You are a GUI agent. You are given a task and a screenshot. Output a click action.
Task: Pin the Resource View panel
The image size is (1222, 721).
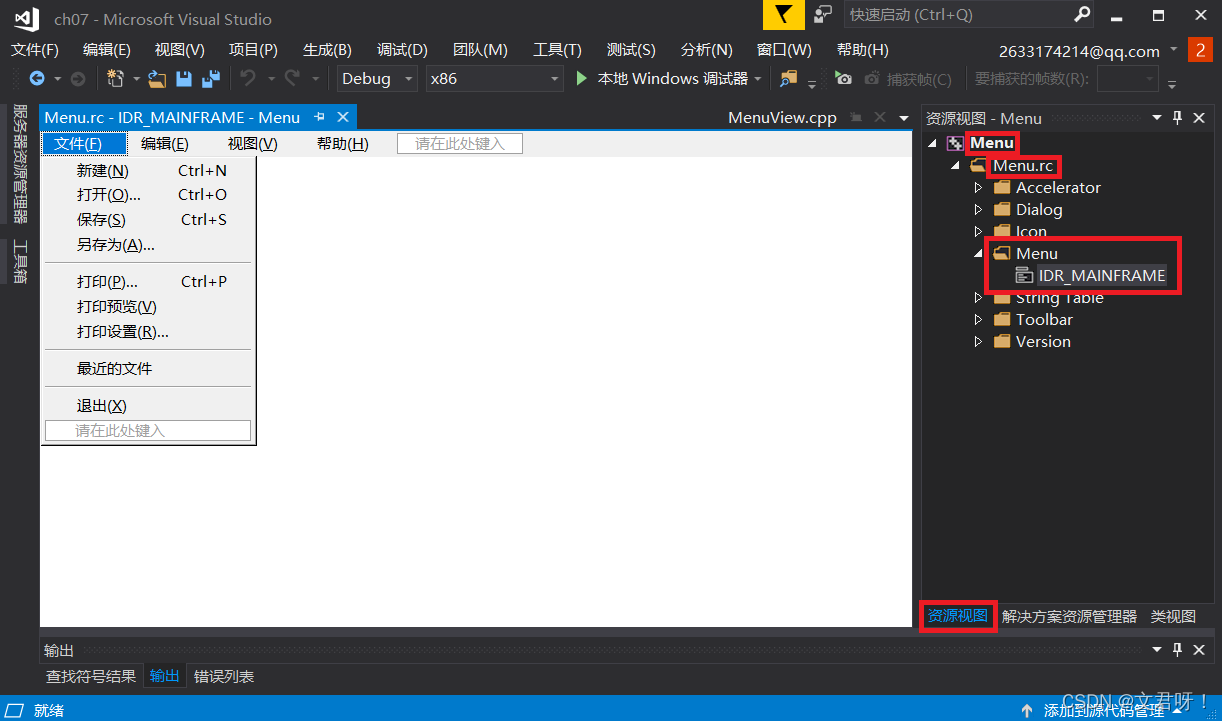pyautogui.click(x=1177, y=118)
